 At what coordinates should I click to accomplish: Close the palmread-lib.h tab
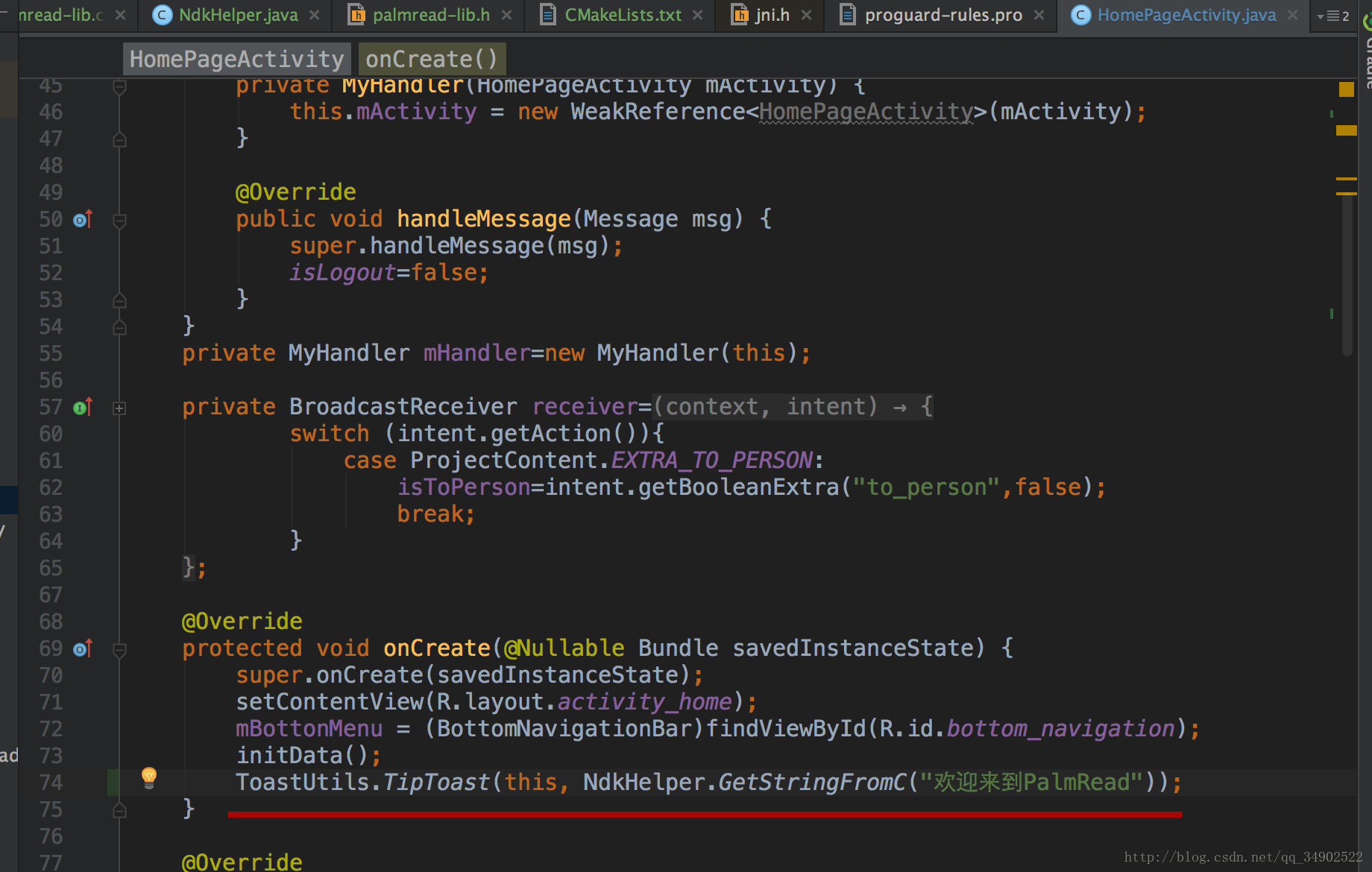[507, 15]
